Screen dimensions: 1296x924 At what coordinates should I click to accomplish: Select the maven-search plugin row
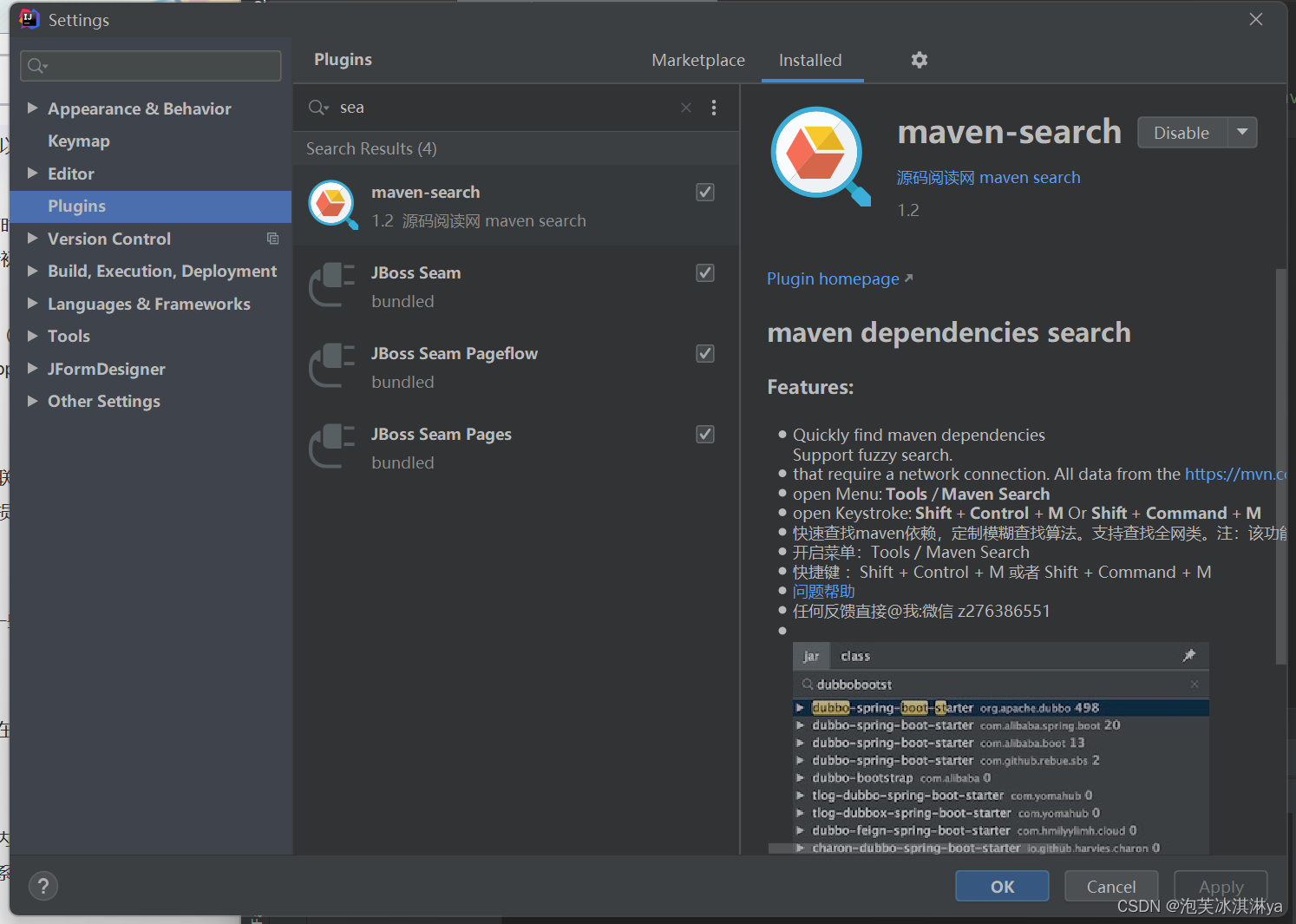[x=516, y=206]
